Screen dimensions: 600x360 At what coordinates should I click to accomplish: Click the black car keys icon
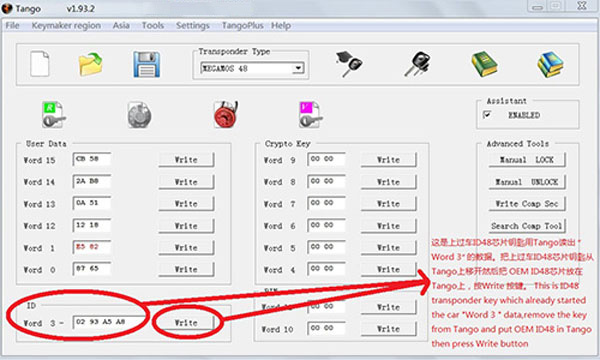coord(417,64)
